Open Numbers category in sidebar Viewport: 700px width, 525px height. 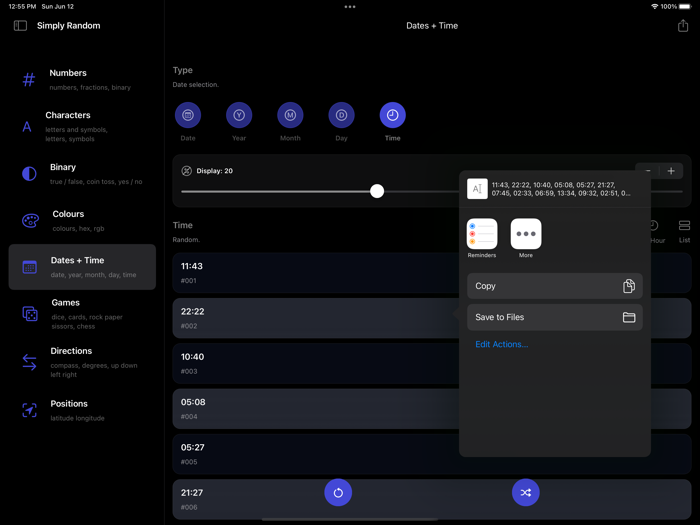(82, 79)
